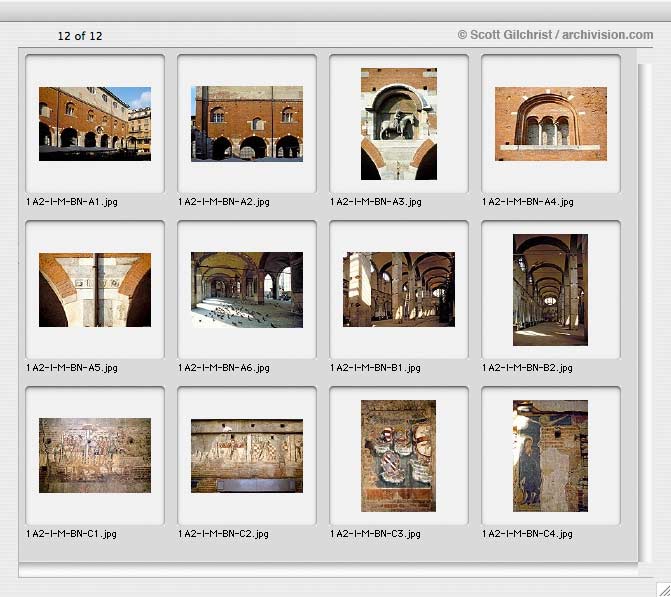
Task: Open the painted figure thumbnail 1A2-I-M-BN-C4.jpg
Action: tap(550, 456)
